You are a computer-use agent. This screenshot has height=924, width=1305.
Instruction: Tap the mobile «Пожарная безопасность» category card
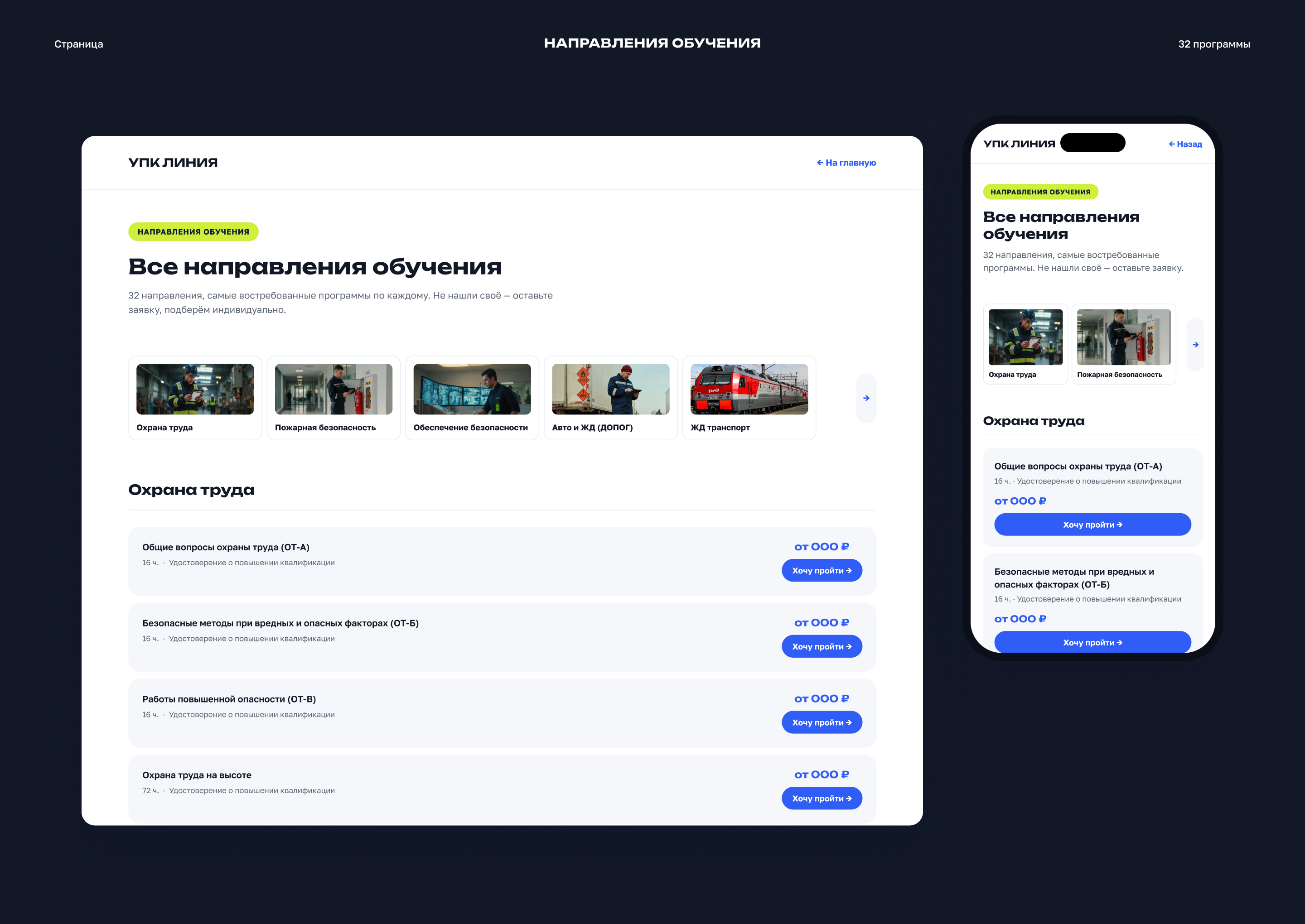coord(1123,344)
